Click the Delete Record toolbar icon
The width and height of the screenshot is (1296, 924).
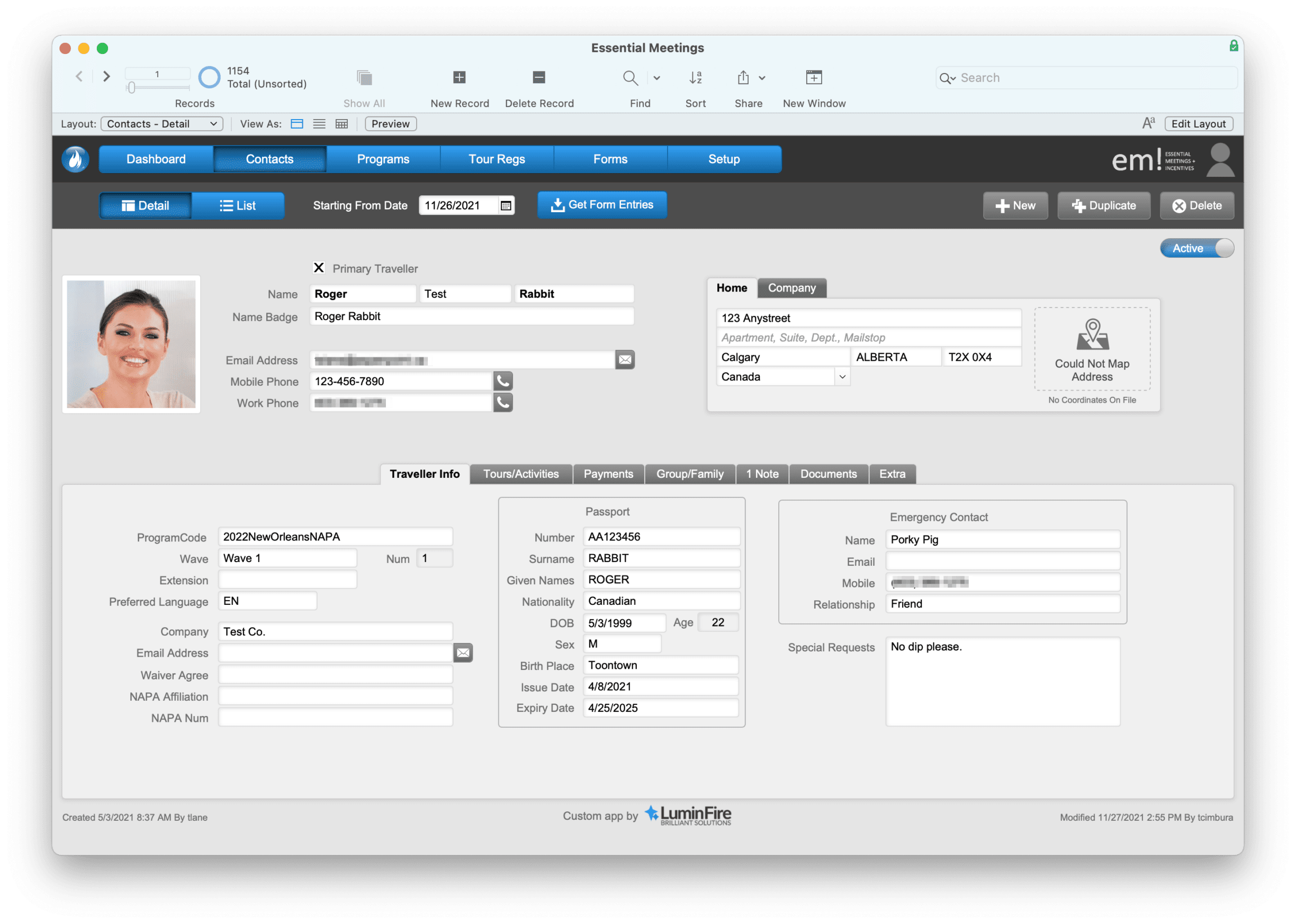(539, 77)
